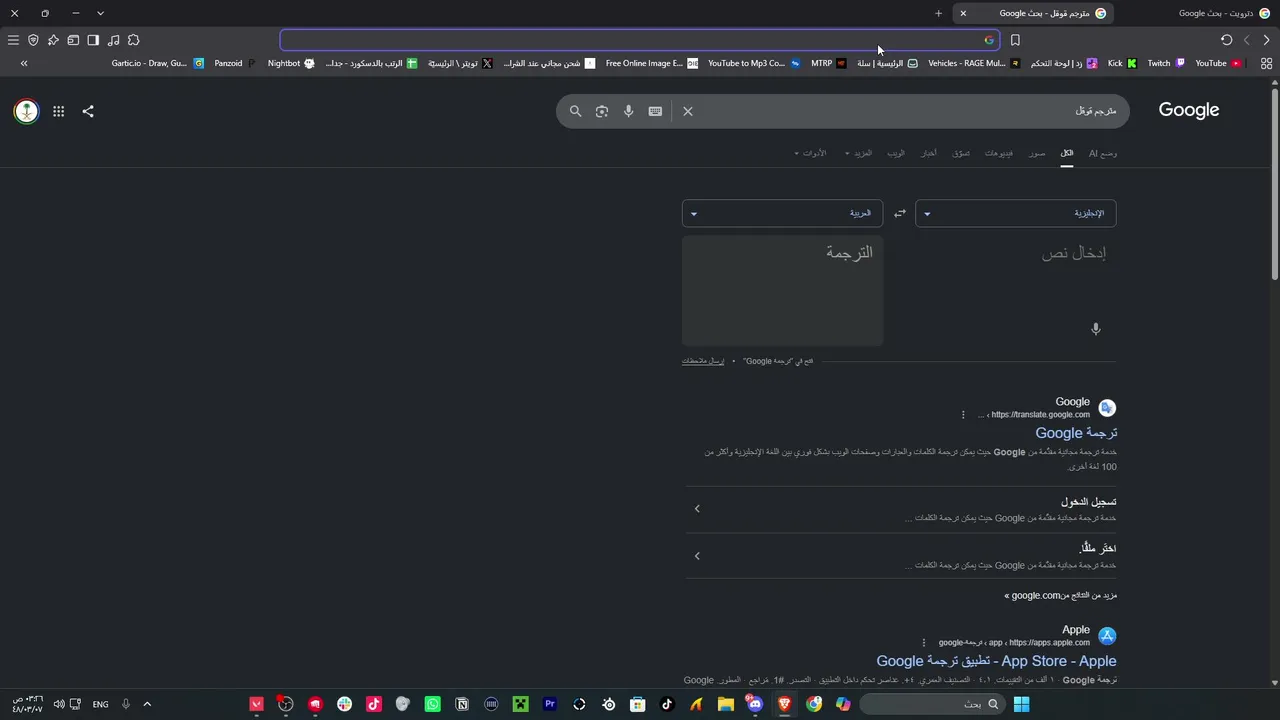Open the Google apps grid
The height and width of the screenshot is (720, 1280).
59,111
